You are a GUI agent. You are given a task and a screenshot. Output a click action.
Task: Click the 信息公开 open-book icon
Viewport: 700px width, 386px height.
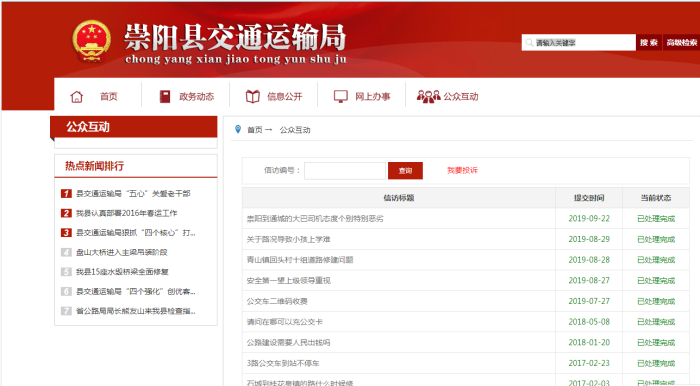253,96
